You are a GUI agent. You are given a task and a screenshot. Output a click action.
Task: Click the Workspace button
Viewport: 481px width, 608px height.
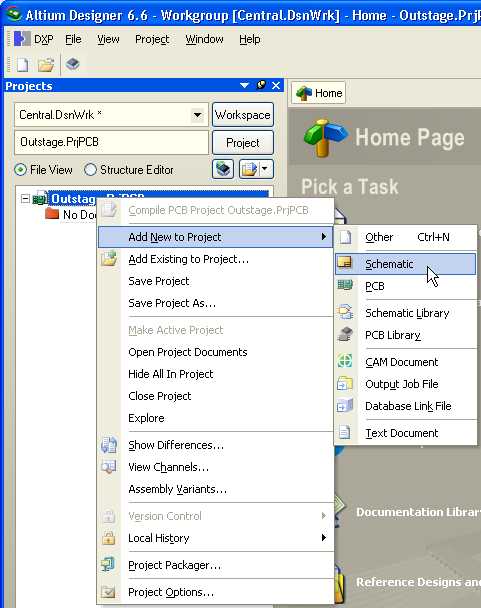[x=243, y=115]
